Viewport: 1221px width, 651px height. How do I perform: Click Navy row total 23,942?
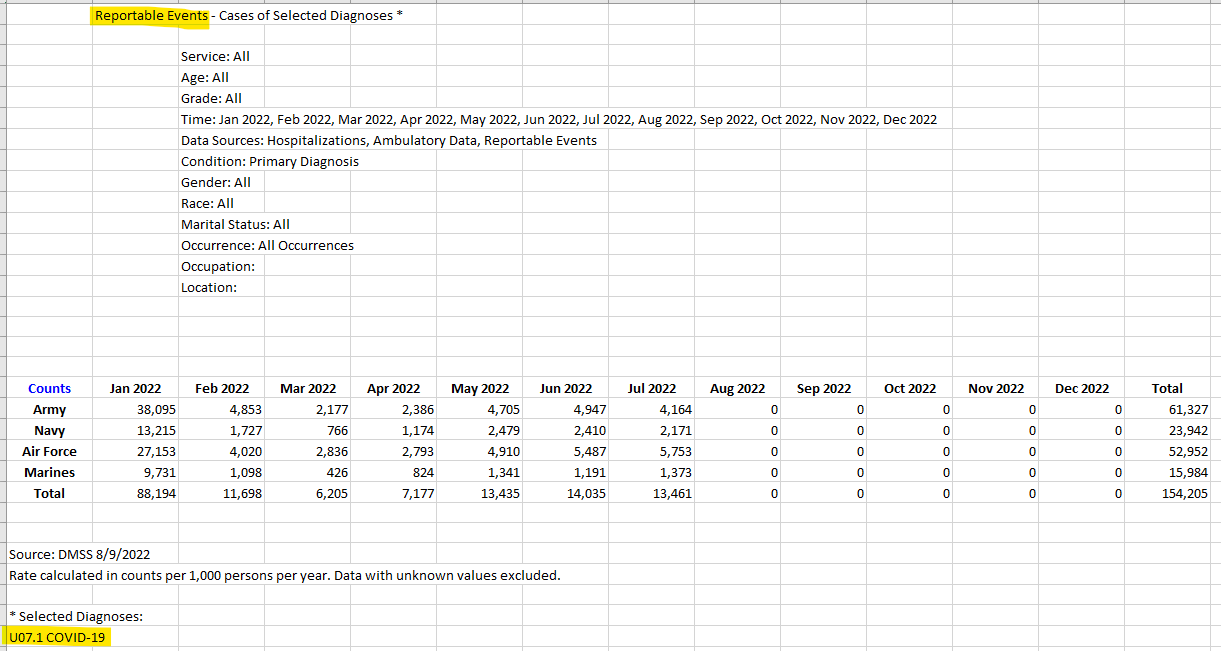(1188, 430)
